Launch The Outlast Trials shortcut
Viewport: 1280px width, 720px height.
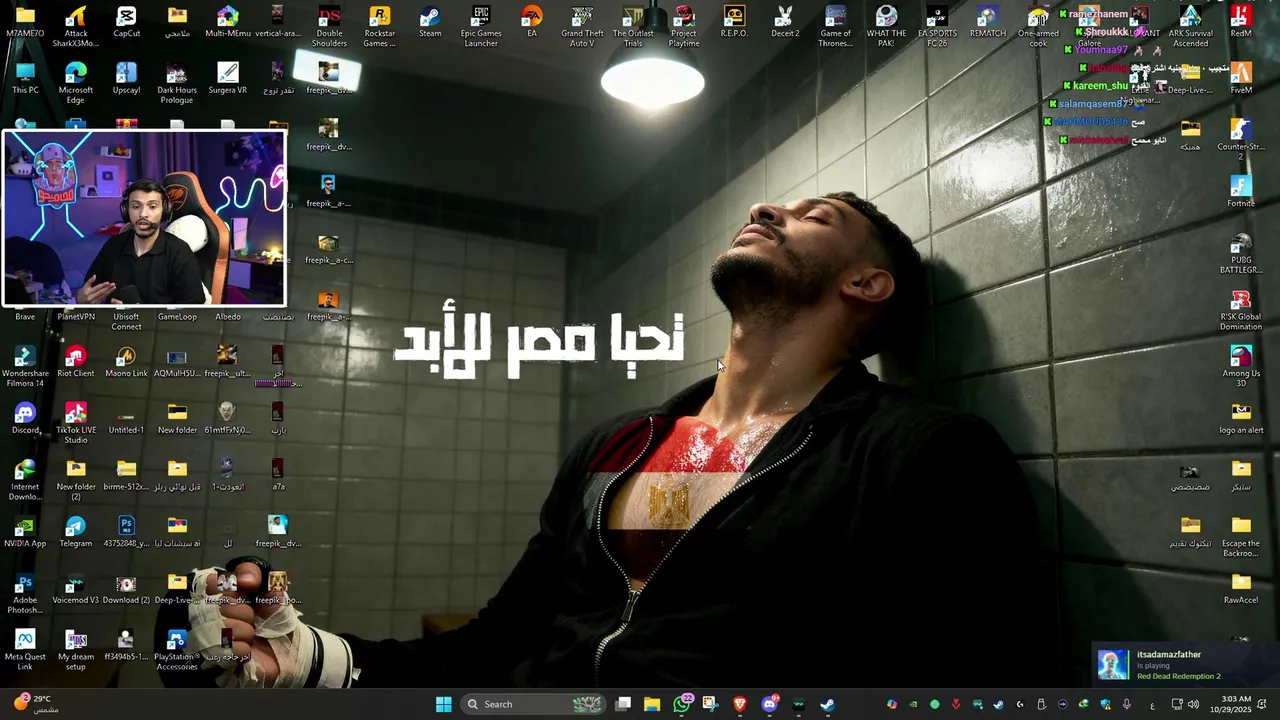click(x=633, y=26)
